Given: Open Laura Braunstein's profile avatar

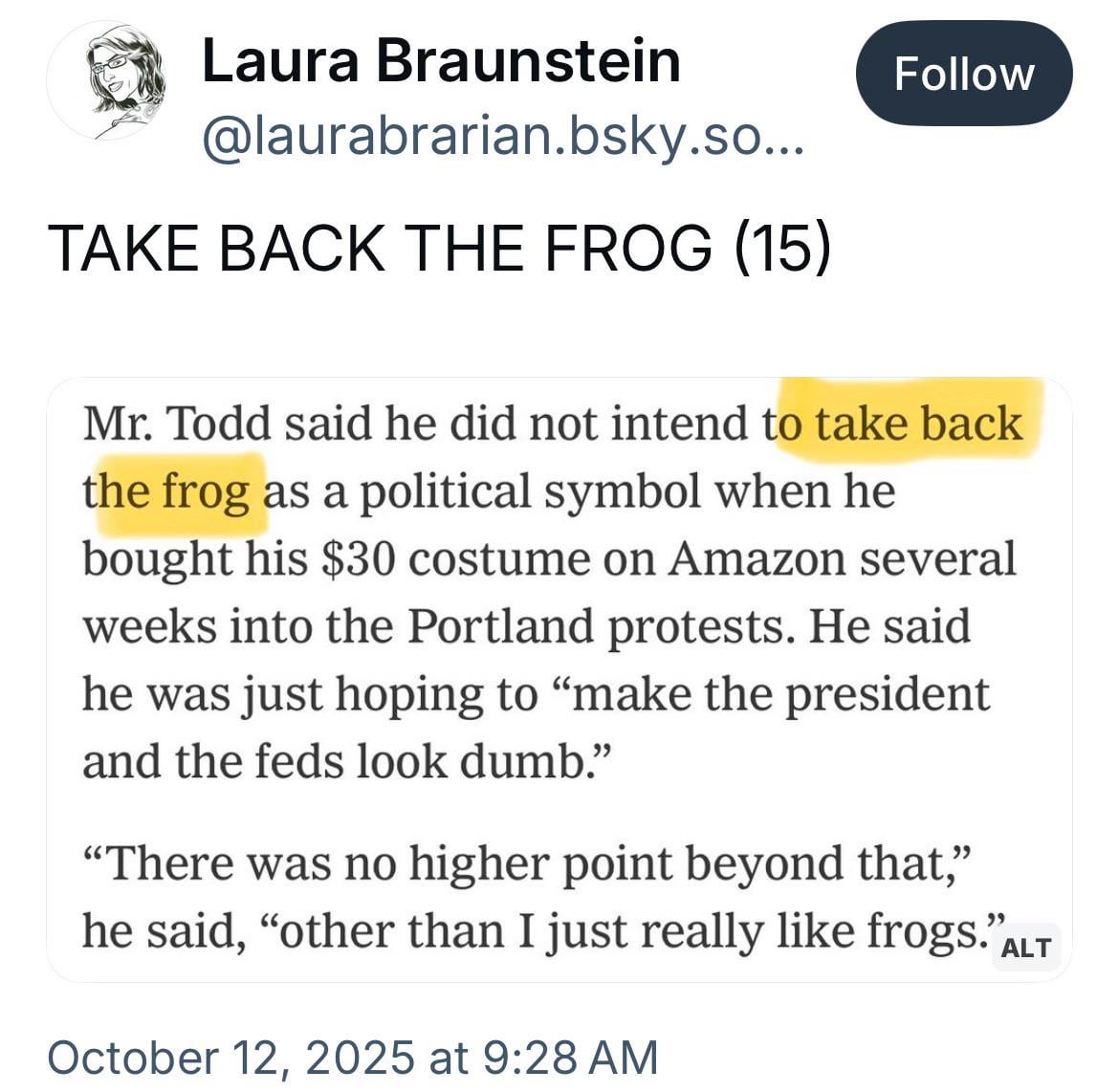Looking at the screenshot, I should (107, 80).
